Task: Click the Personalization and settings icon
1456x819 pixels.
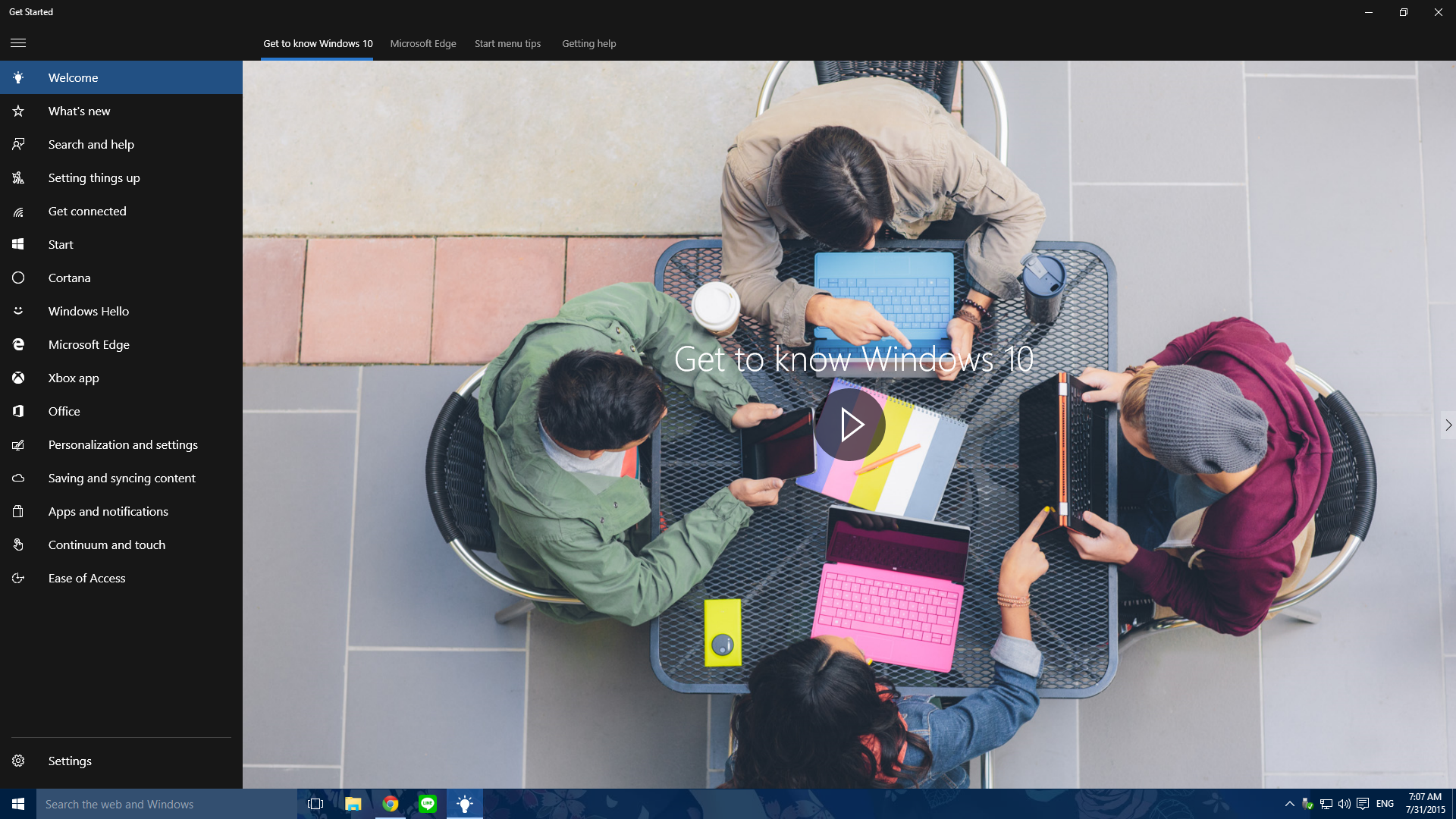Action: pos(18,444)
